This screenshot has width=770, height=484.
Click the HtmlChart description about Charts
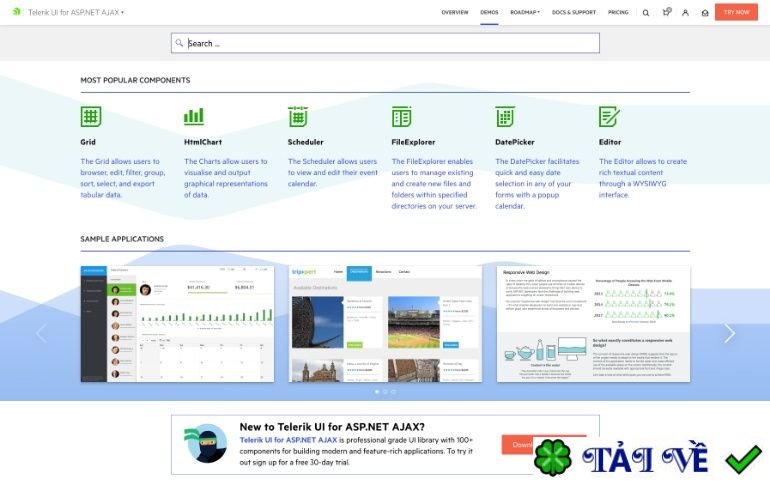[x=226, y=178]
